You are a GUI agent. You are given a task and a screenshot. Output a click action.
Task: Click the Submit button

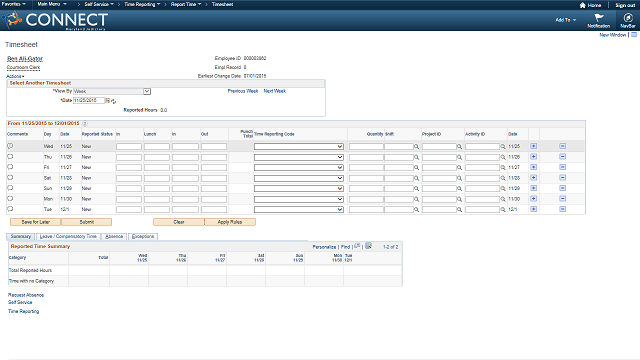[x=87, y=222]
